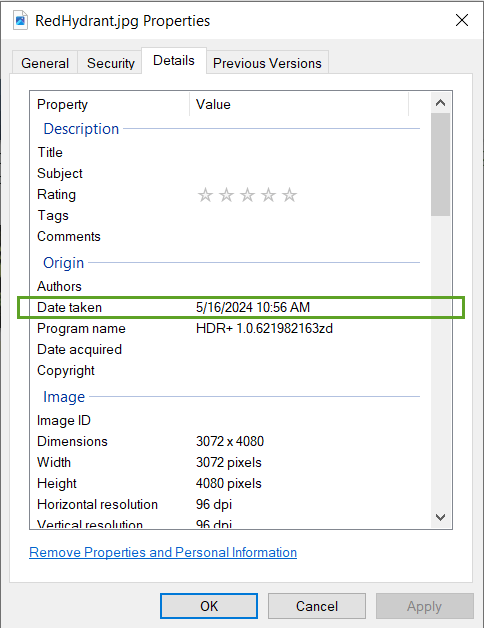This screenshot has height=628, width=484.
Task: Set rating to four stars
Action: [x=268, y=195]
